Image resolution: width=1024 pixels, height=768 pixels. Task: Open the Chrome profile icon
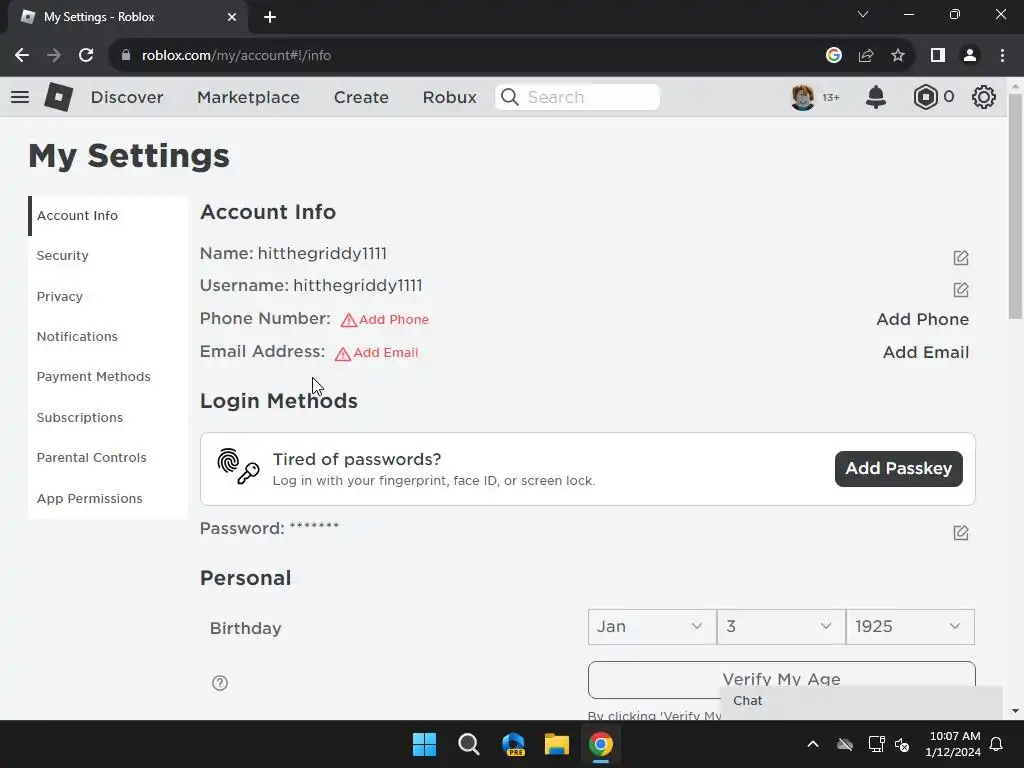click(970, 56)
